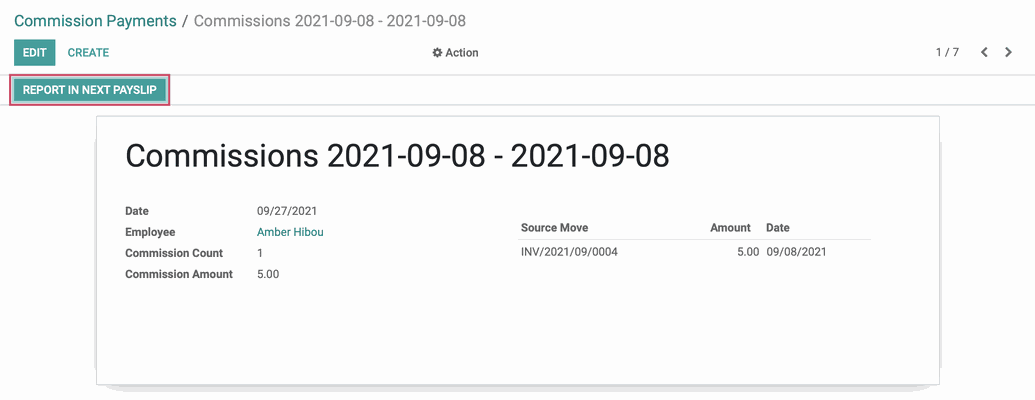
Task: Click the Edit button
Action: 35,53
